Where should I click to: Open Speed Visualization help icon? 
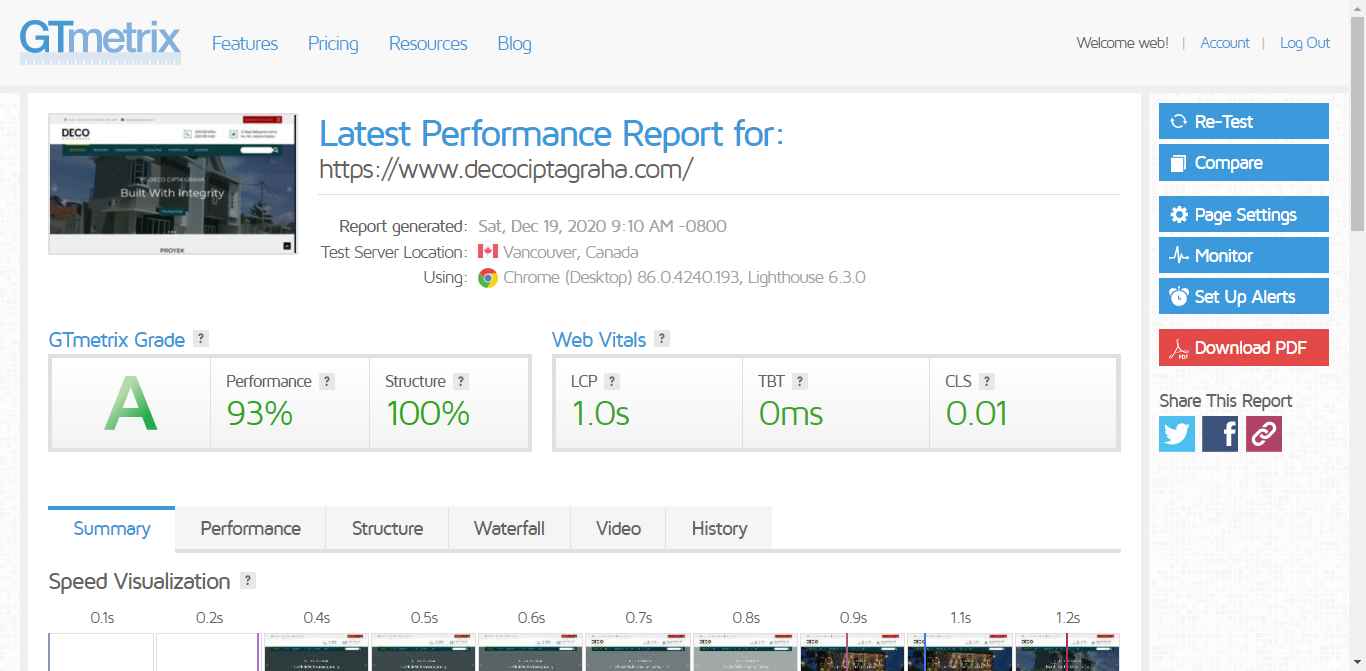248,581
